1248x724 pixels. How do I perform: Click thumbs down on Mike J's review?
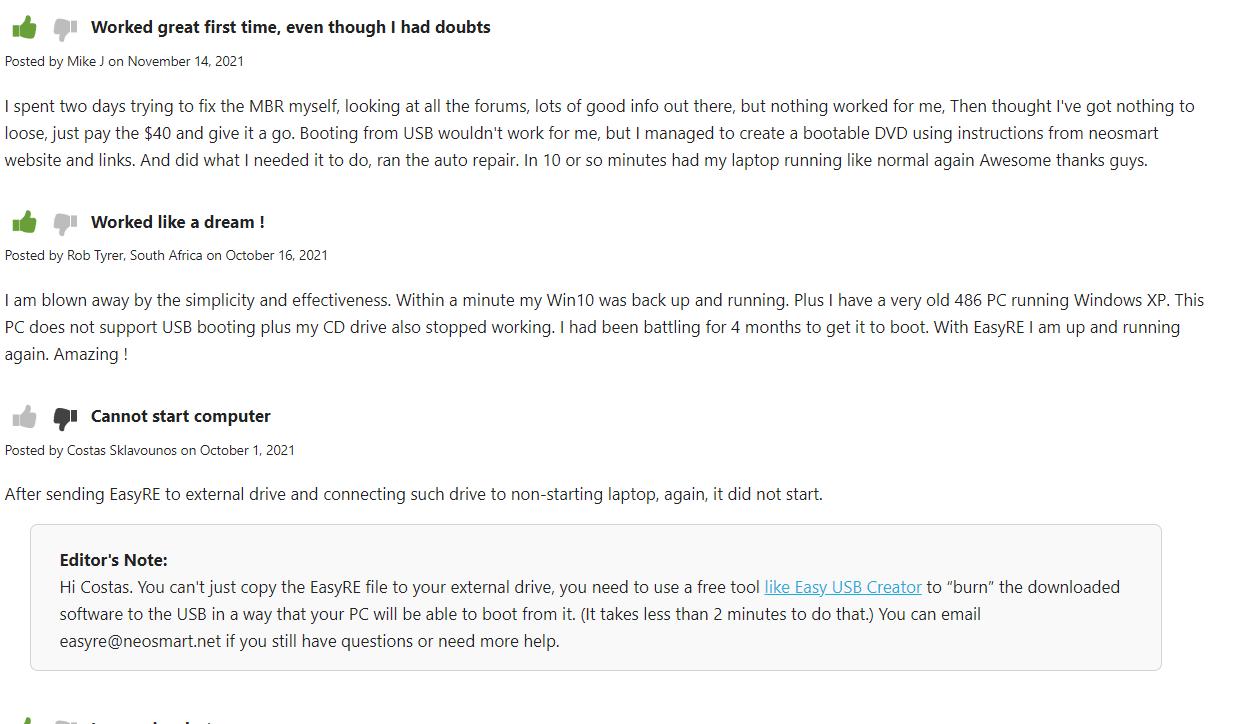(65, 29)
